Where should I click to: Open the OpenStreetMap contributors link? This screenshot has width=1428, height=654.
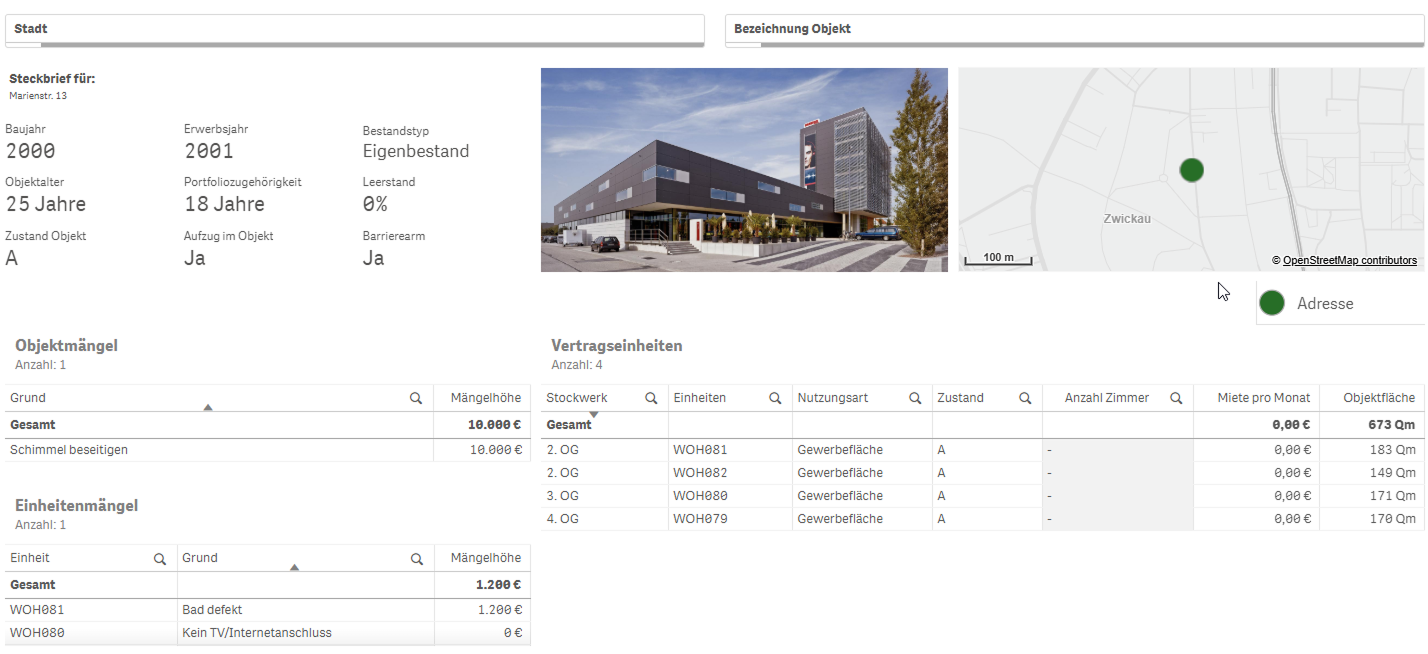(1349, 260)
